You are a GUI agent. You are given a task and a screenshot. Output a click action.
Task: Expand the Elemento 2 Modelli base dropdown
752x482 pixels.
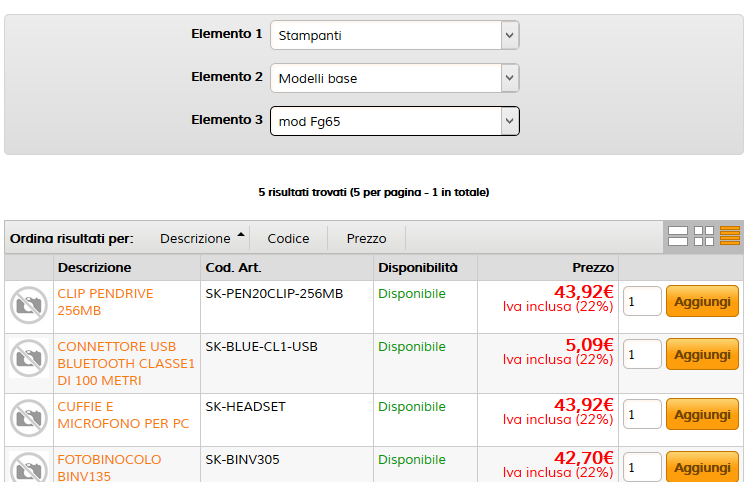395,78
